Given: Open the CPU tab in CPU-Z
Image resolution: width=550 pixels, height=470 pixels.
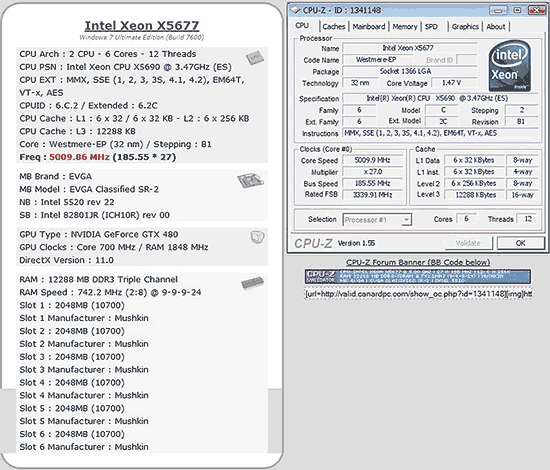Looking at the screenshot, I should click(x=302, y=26).
